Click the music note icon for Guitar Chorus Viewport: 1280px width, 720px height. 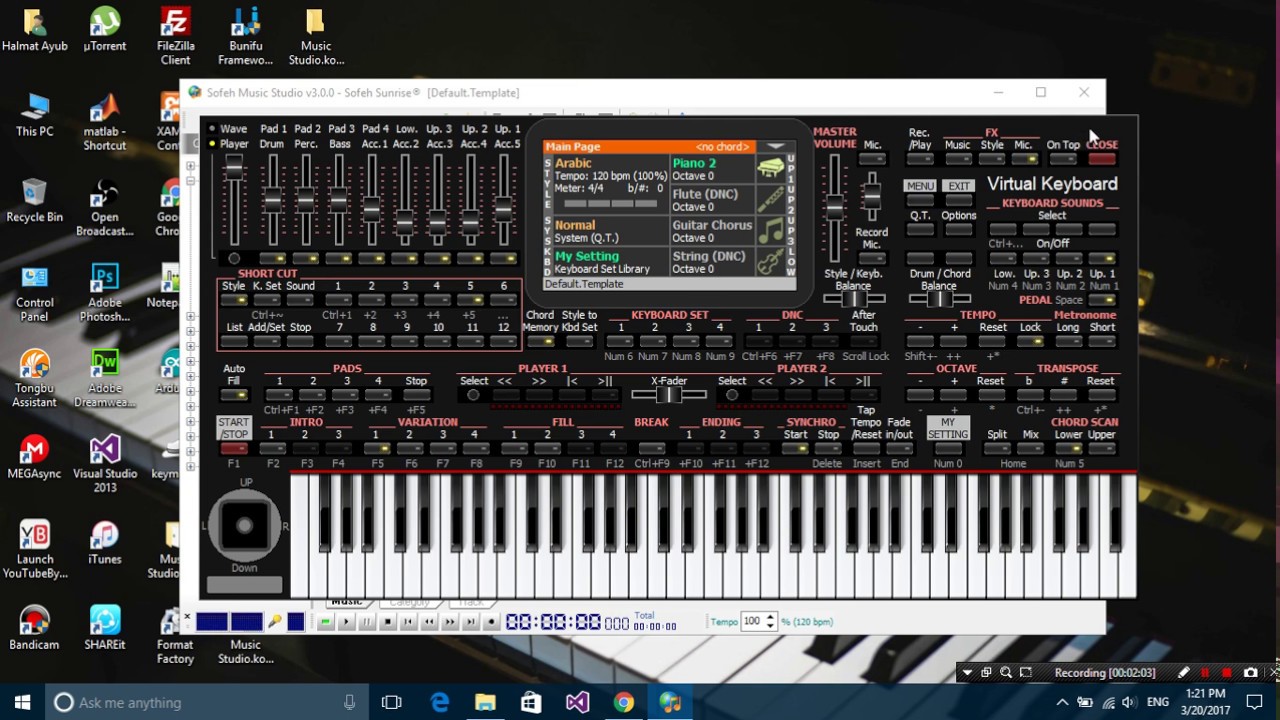[770, 231]
